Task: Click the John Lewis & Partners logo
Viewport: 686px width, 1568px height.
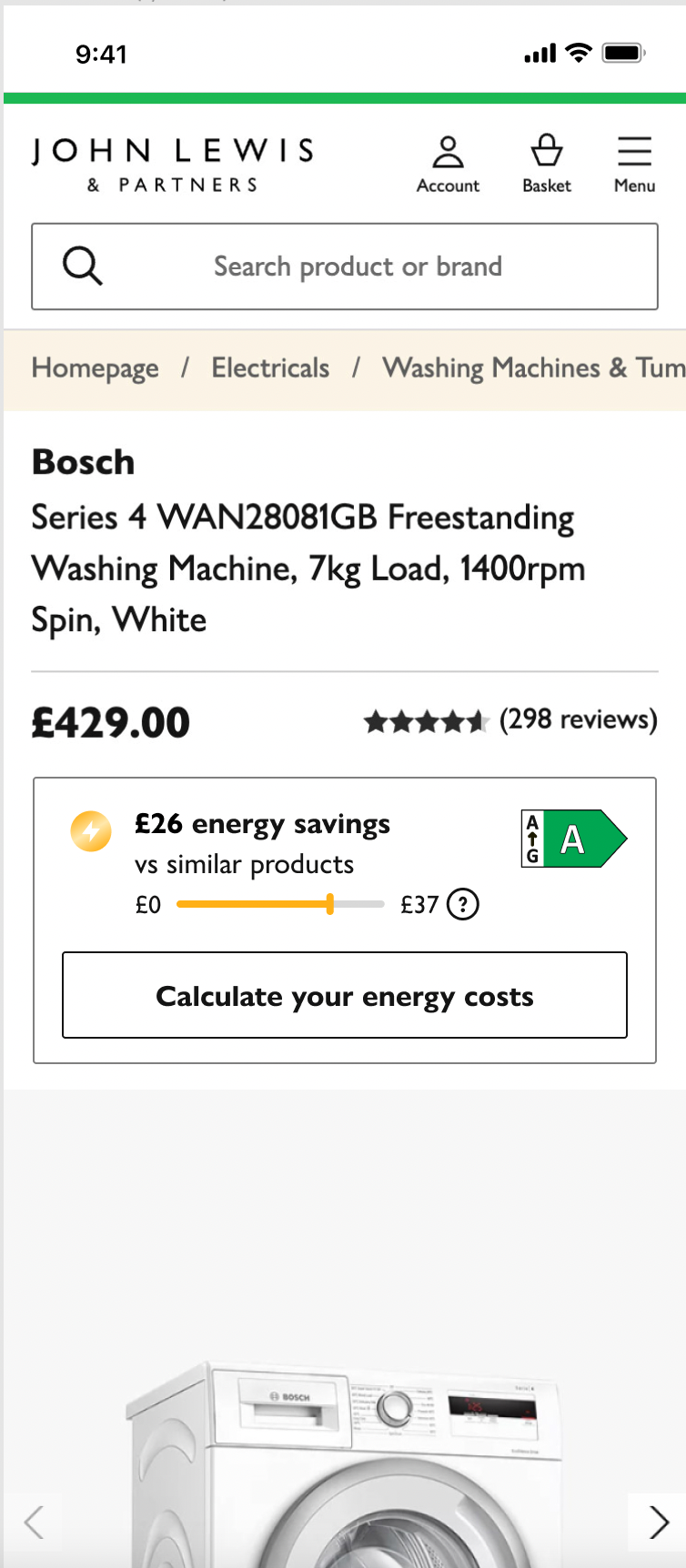Action: click(x=173, y=165)
